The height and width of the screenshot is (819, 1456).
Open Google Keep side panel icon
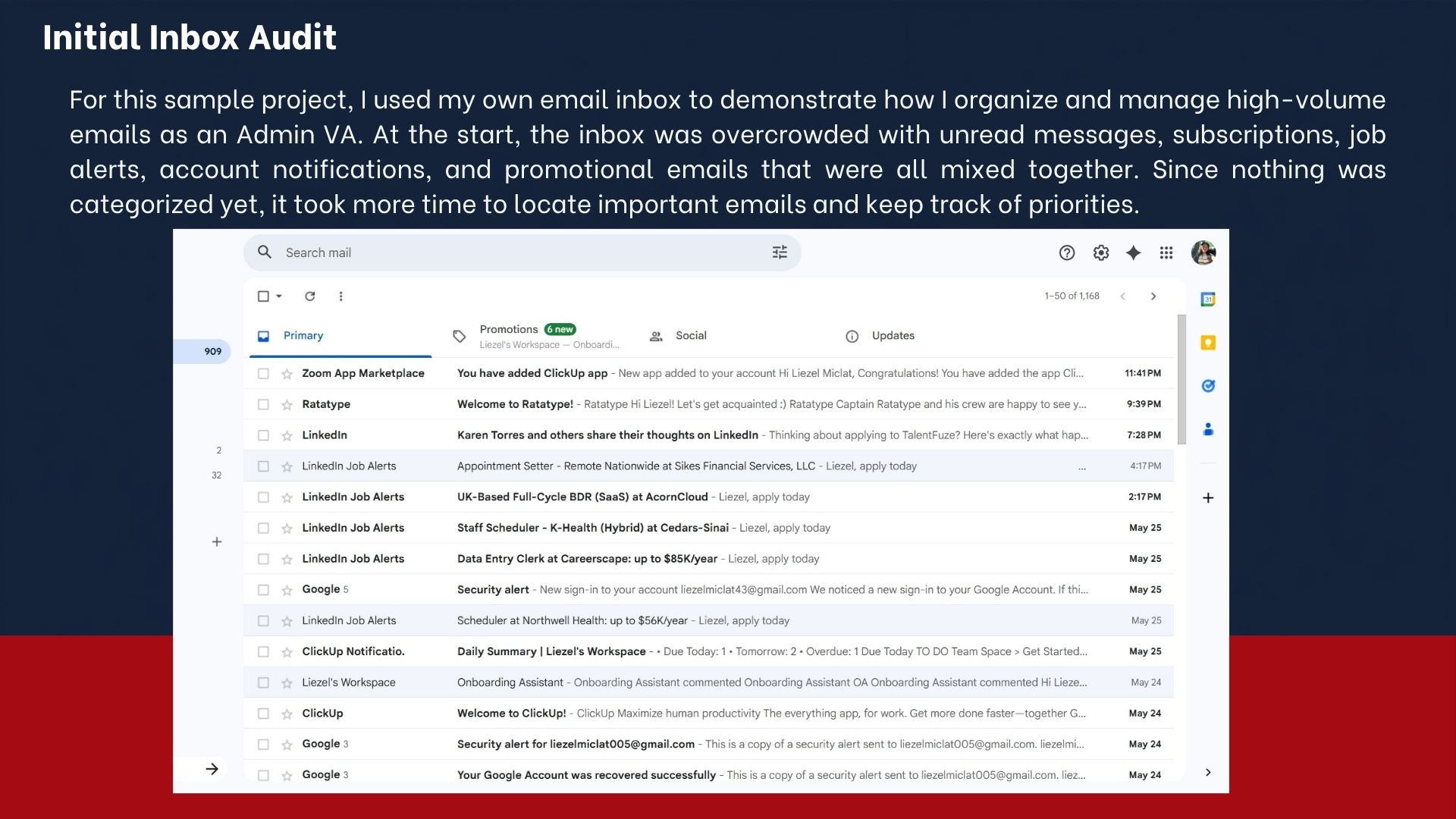[1209, 343]
